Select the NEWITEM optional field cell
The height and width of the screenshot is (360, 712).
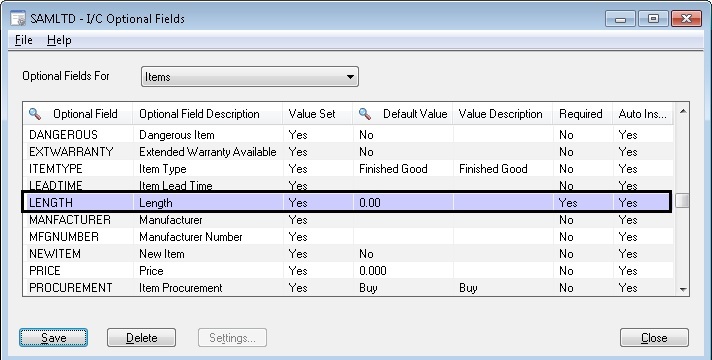[78, 254]
